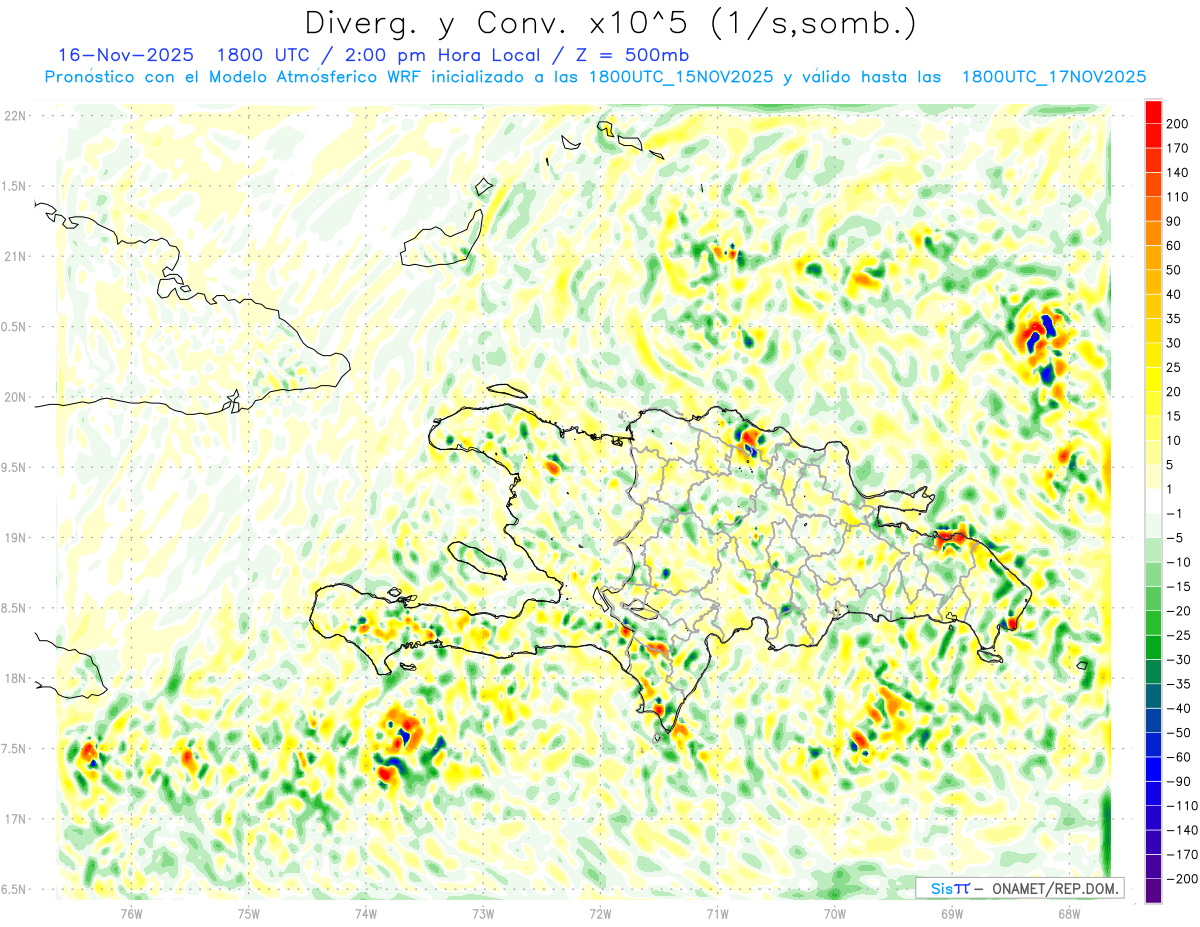Click the '170' value on the colorbar
This screenshot has height=927, width=1200.
(1179, 148)
